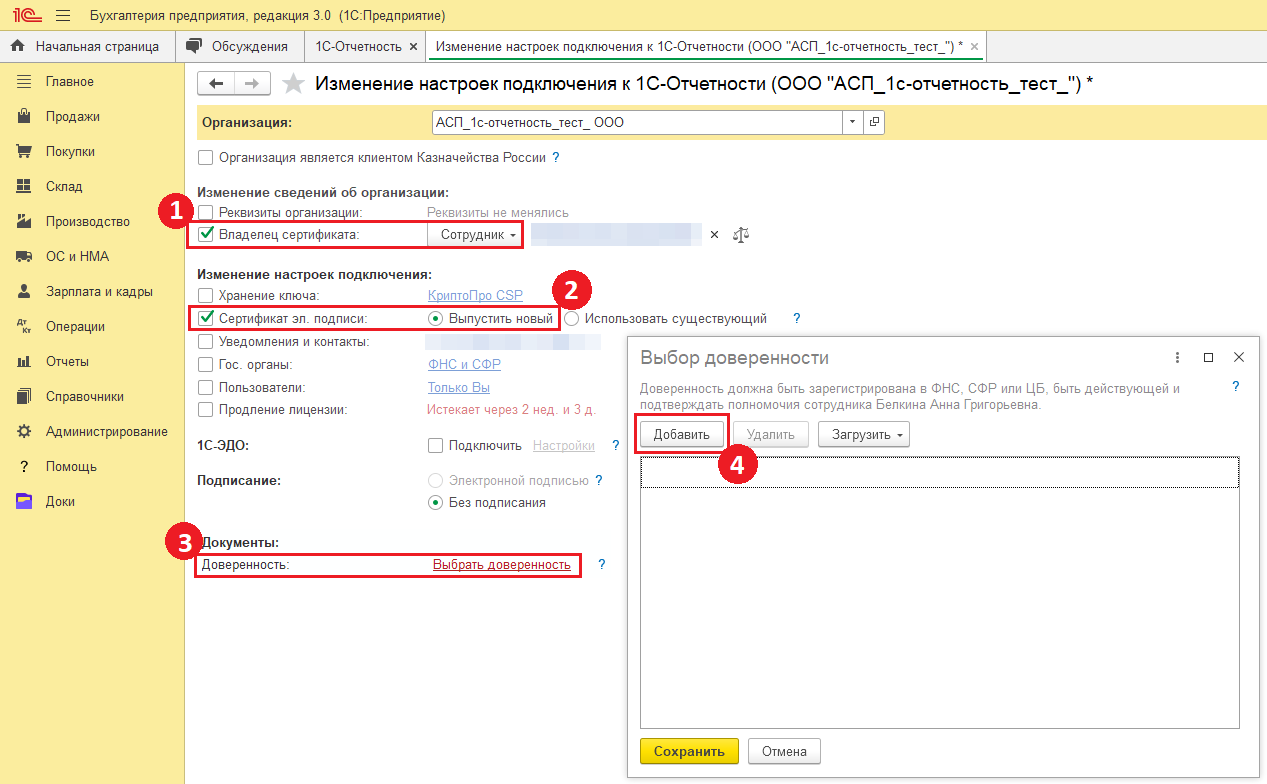Open Операции Дт/Кт icon
The image size is (1267, 784).
point(25,326)
